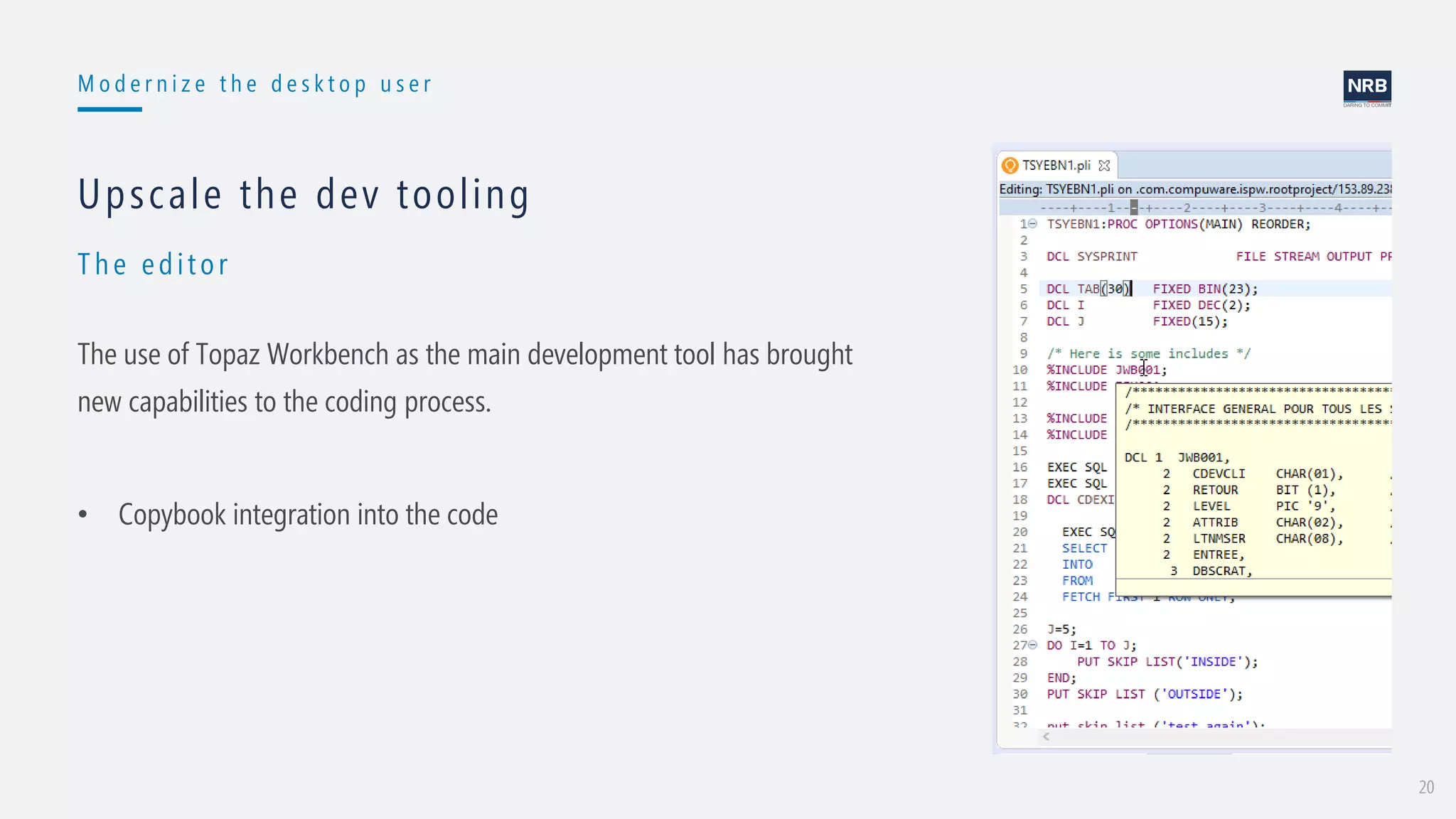1456x819 pixels.
Task: Click slide page number 20
Action: [x=1426, y=787]
